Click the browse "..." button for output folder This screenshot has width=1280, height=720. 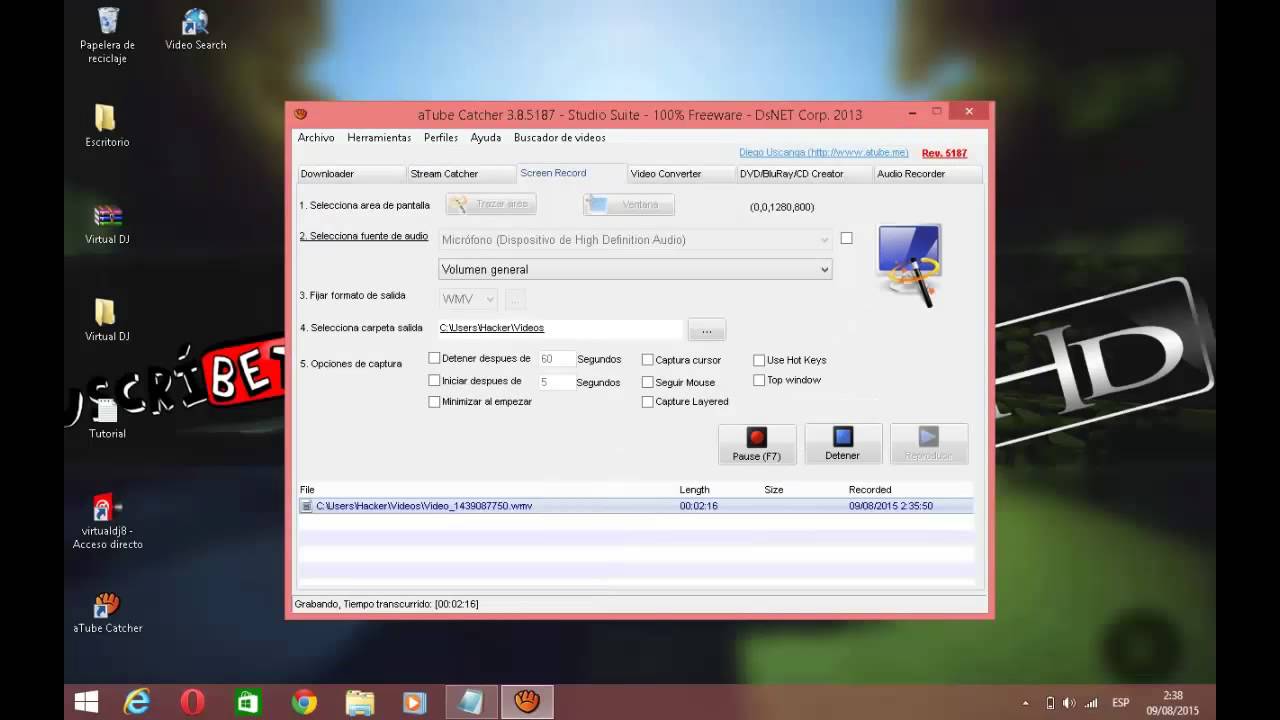pyautogui.click(x=706, y=330)
